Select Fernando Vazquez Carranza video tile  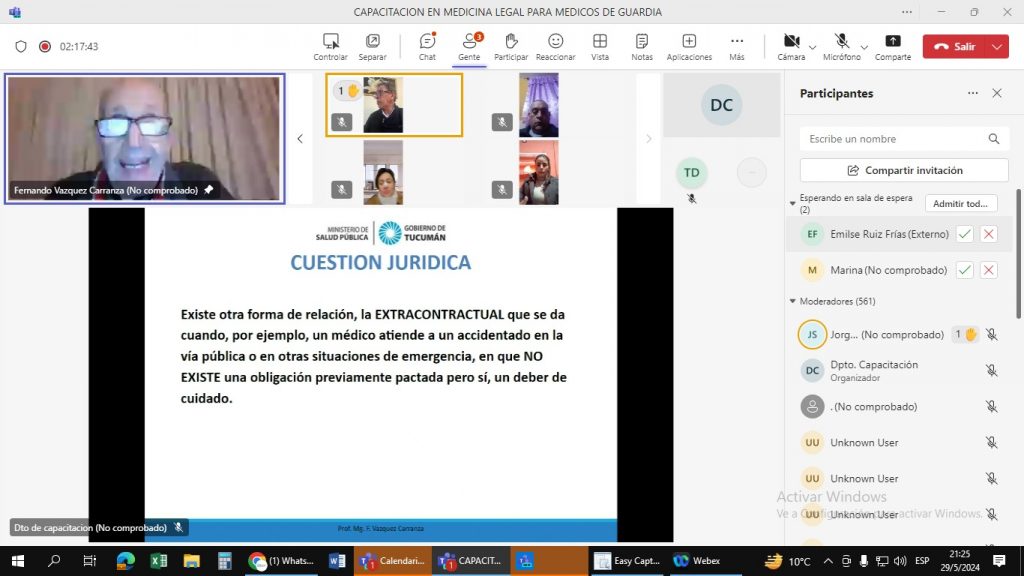[144, 138]
